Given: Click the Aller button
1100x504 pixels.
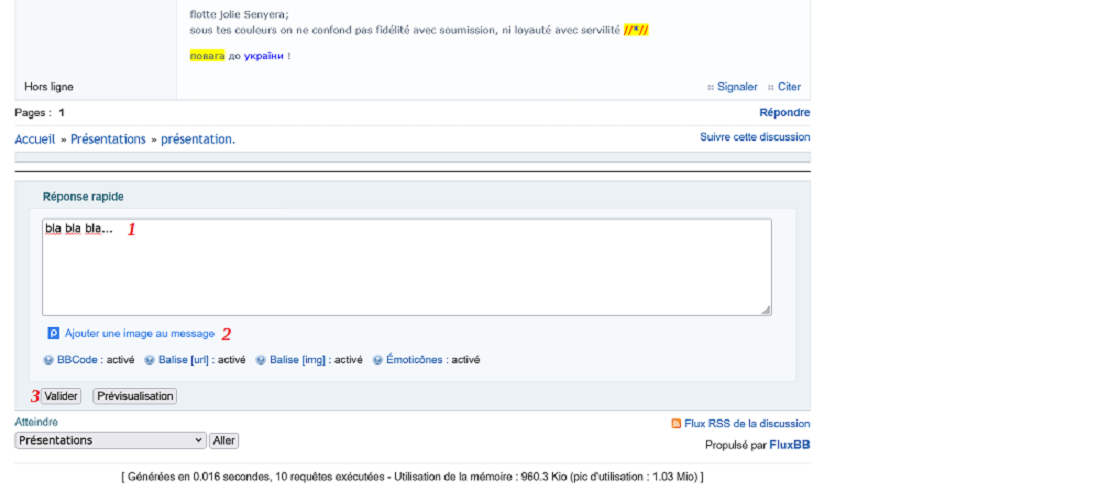Looking at the screenshot, I should pos(224,441).
